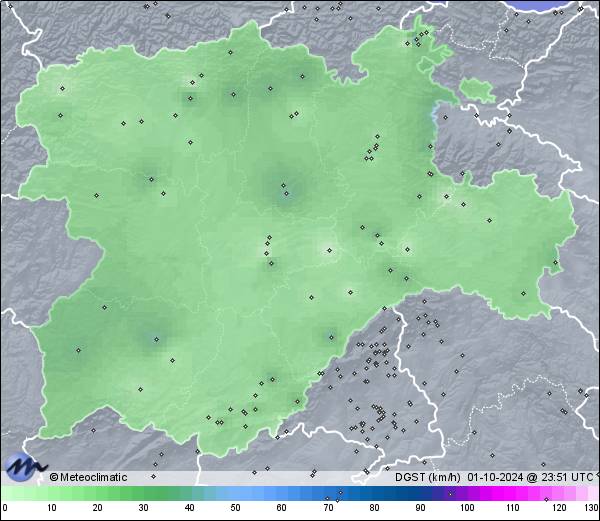Screen dimensions: 600x521
Task: Click the 0 scale label
Action: tap(5, 508)
